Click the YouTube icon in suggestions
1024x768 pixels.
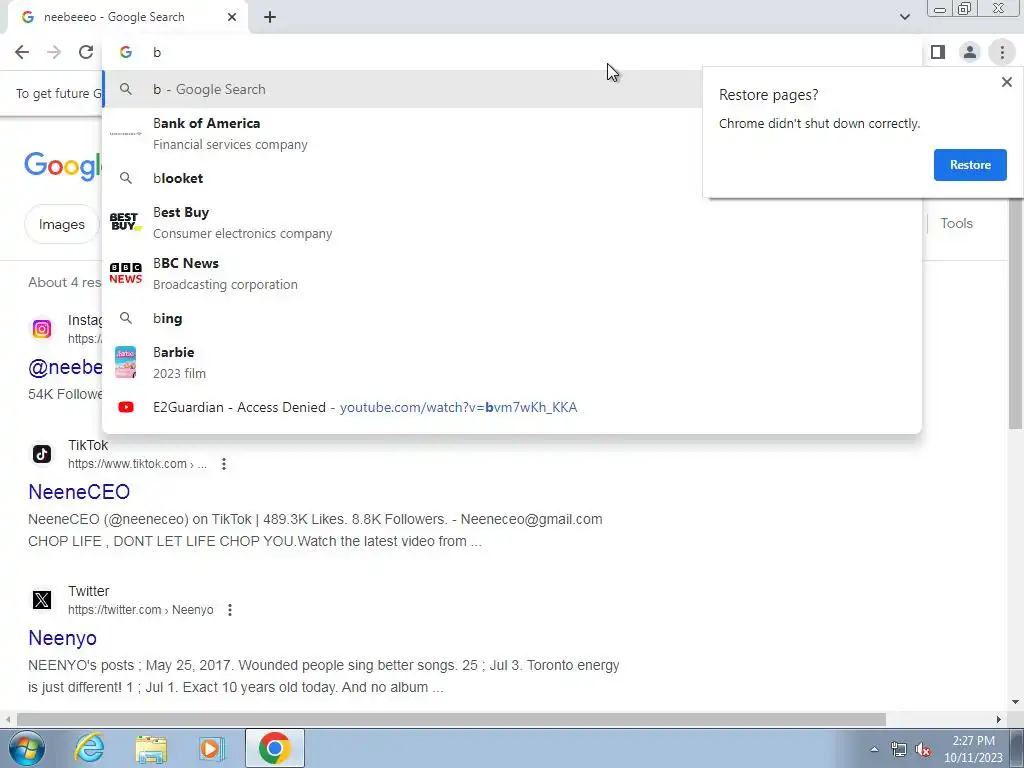[x=125, y=408]
